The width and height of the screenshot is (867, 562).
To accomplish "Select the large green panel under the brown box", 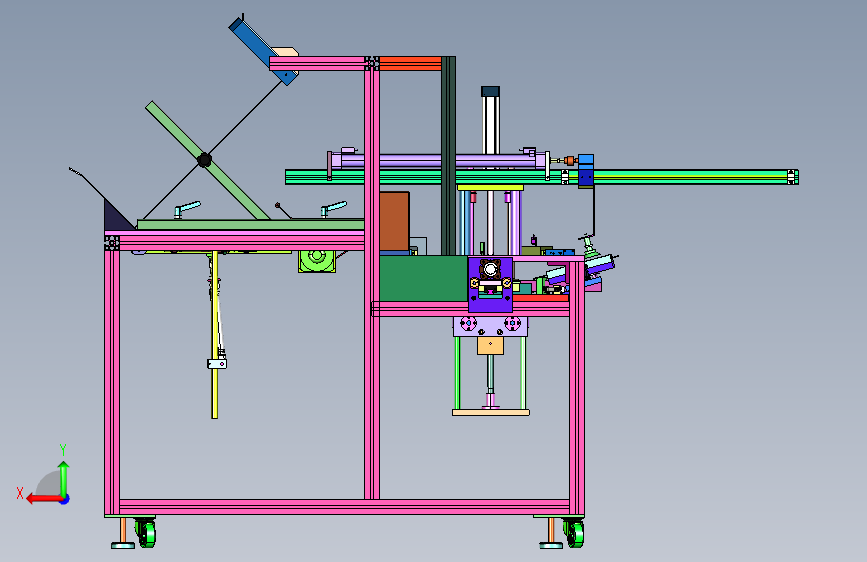I will pos(424,278).
